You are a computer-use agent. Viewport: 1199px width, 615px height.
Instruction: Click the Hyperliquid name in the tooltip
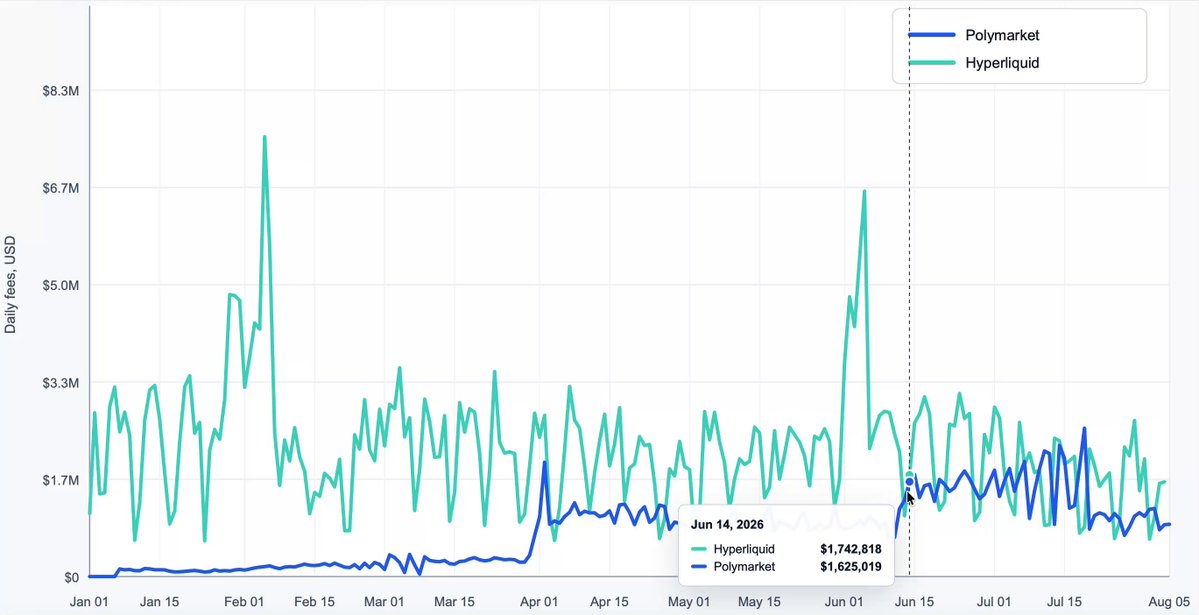coord(744,548)
